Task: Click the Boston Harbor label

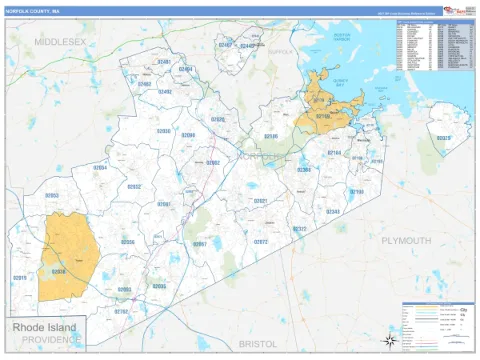Action: pos(342,37)
